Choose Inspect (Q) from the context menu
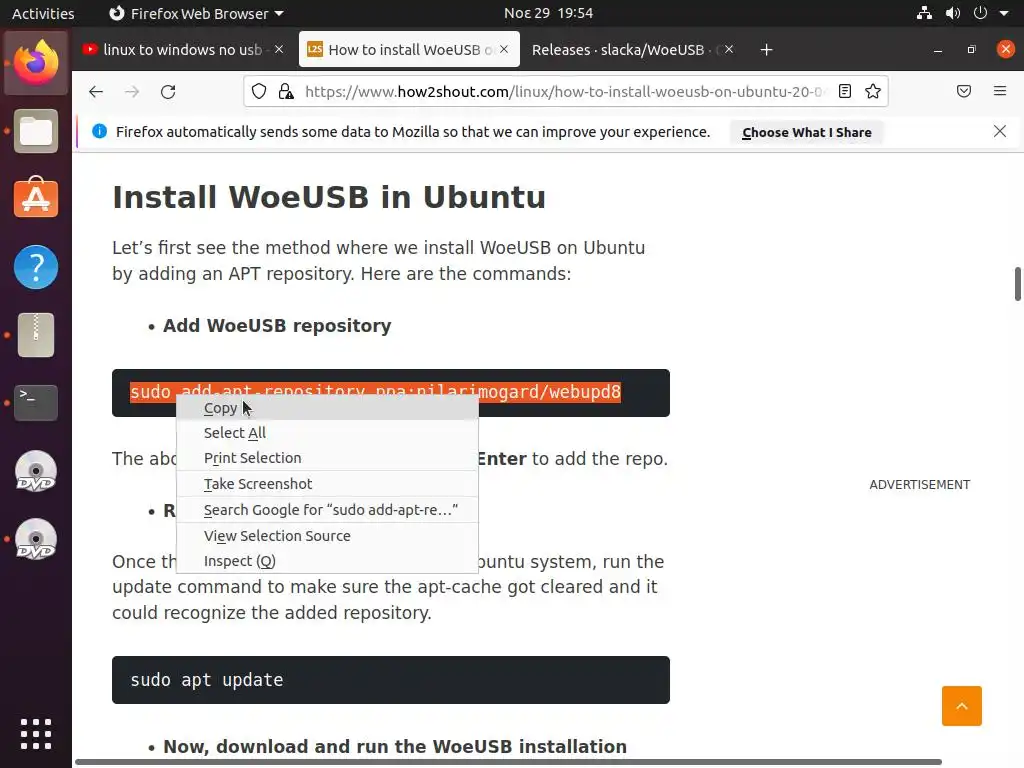This screenshot has width=1024, height=768. 328,561
